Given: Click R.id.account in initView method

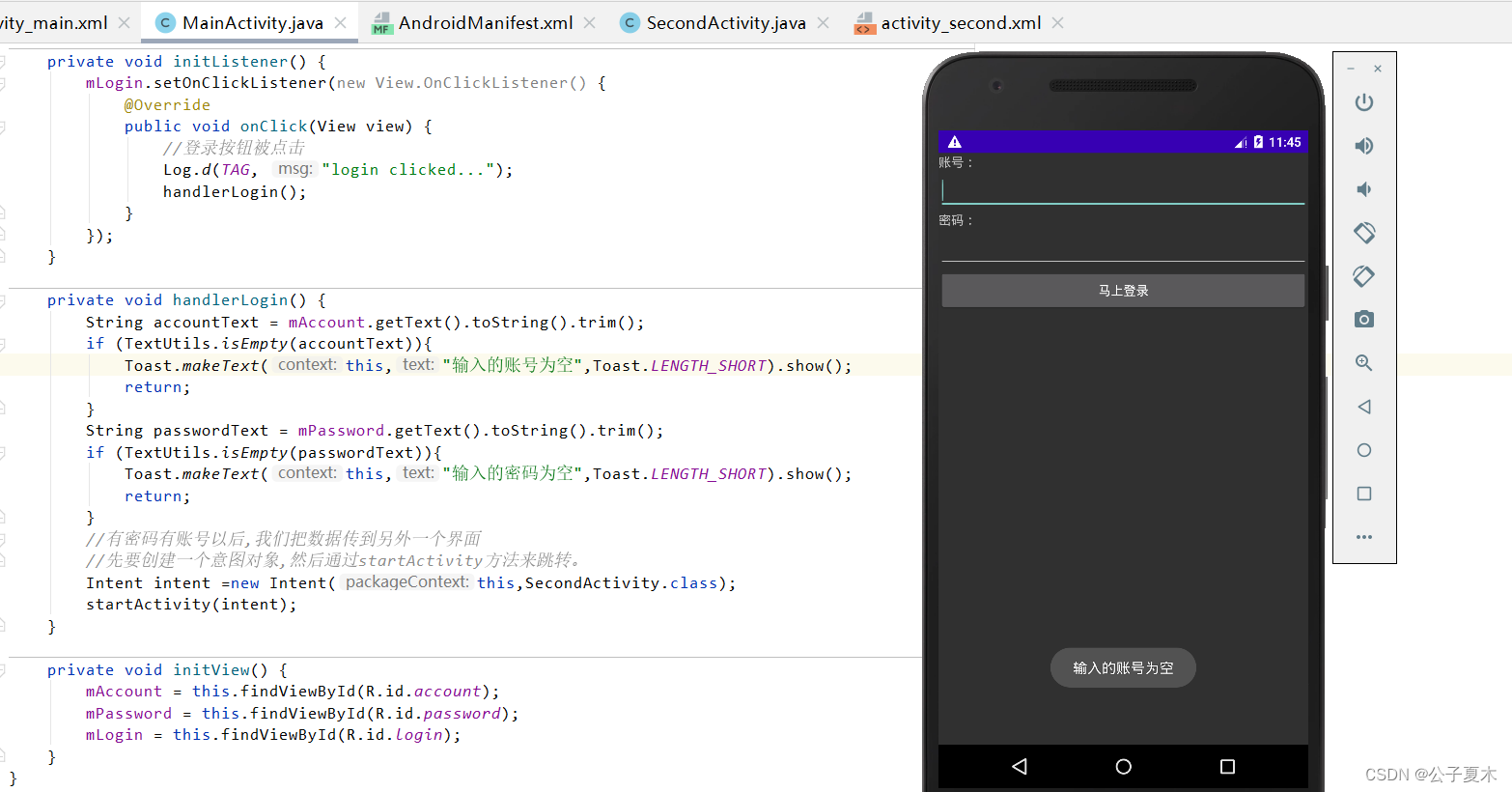Looking at the screenshot, I should click(x=423, y=692).
